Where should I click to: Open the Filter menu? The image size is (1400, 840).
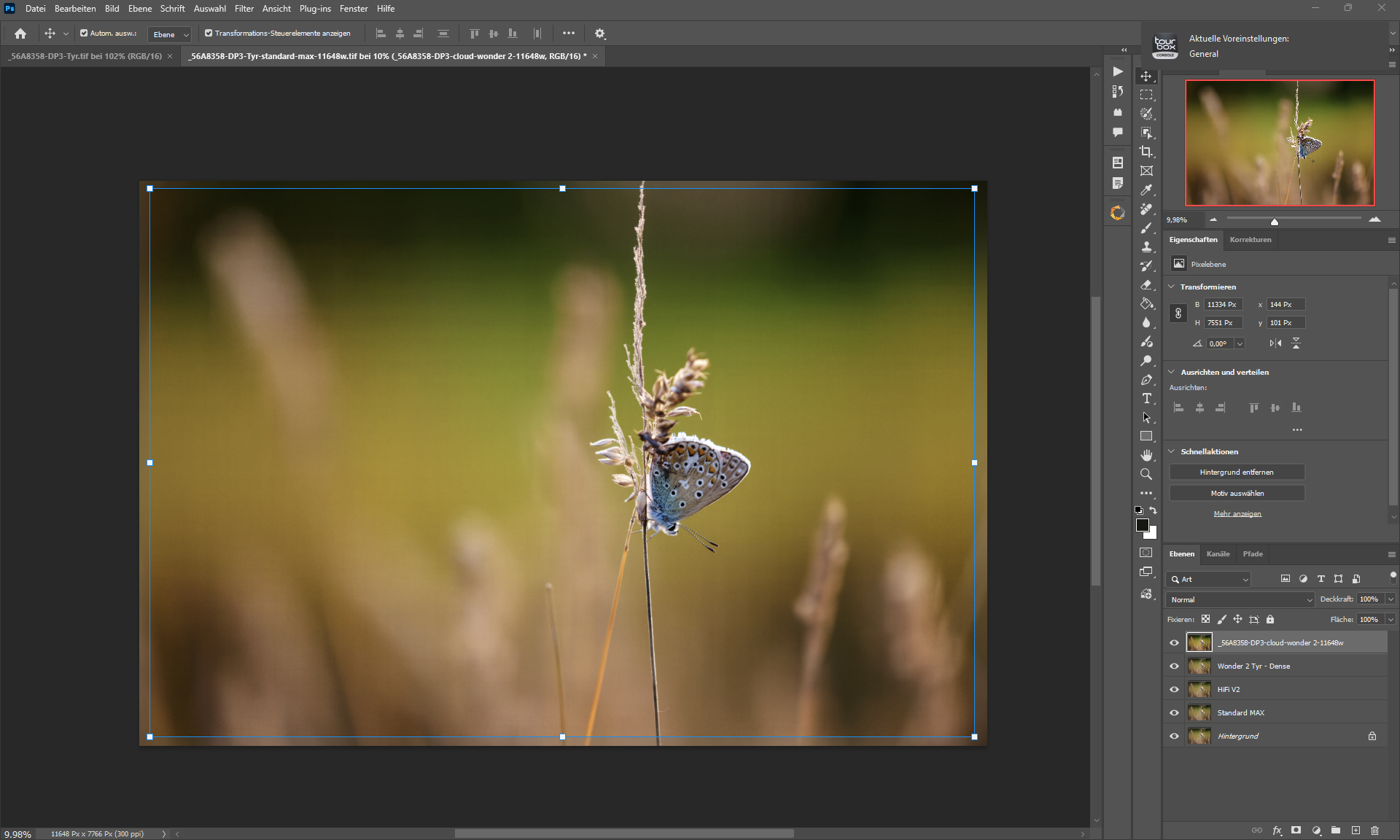click(244, 9)
